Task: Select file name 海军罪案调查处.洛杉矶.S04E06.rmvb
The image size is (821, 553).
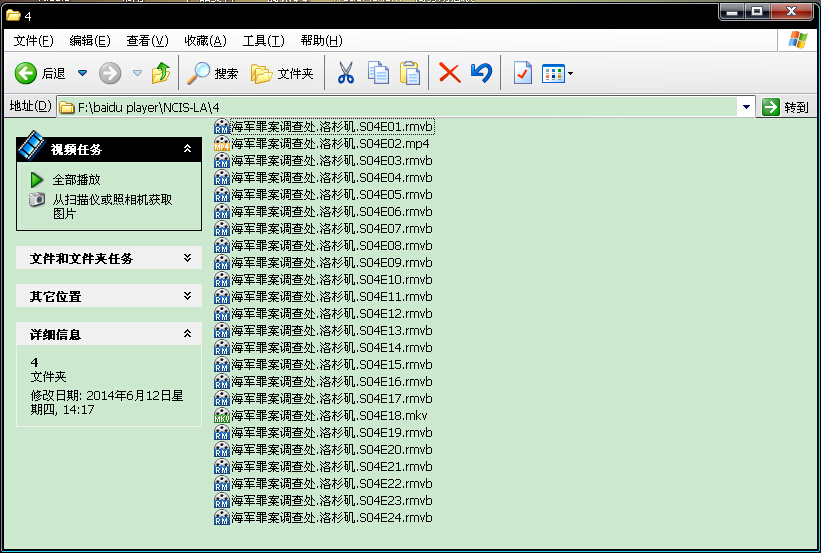Action: pos(332,212)
